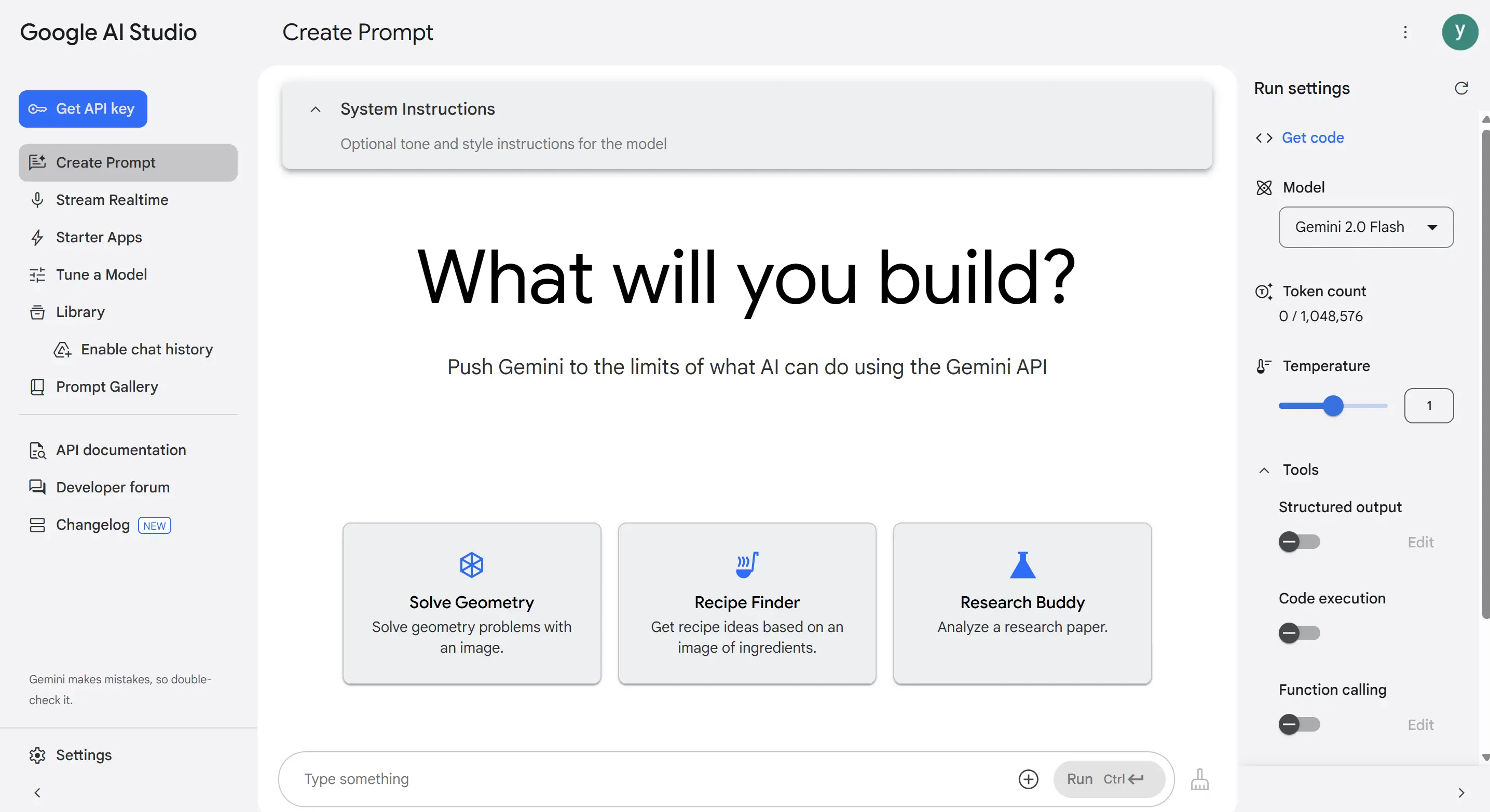Open the Gemini 2.0 Flash model dropdown
This screenshot has height=812, width=1490.
[1365, 227]
